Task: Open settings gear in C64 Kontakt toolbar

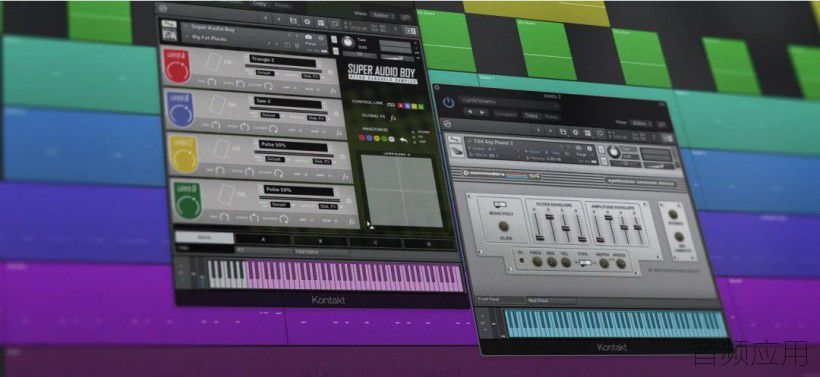Action: point(576,132)
